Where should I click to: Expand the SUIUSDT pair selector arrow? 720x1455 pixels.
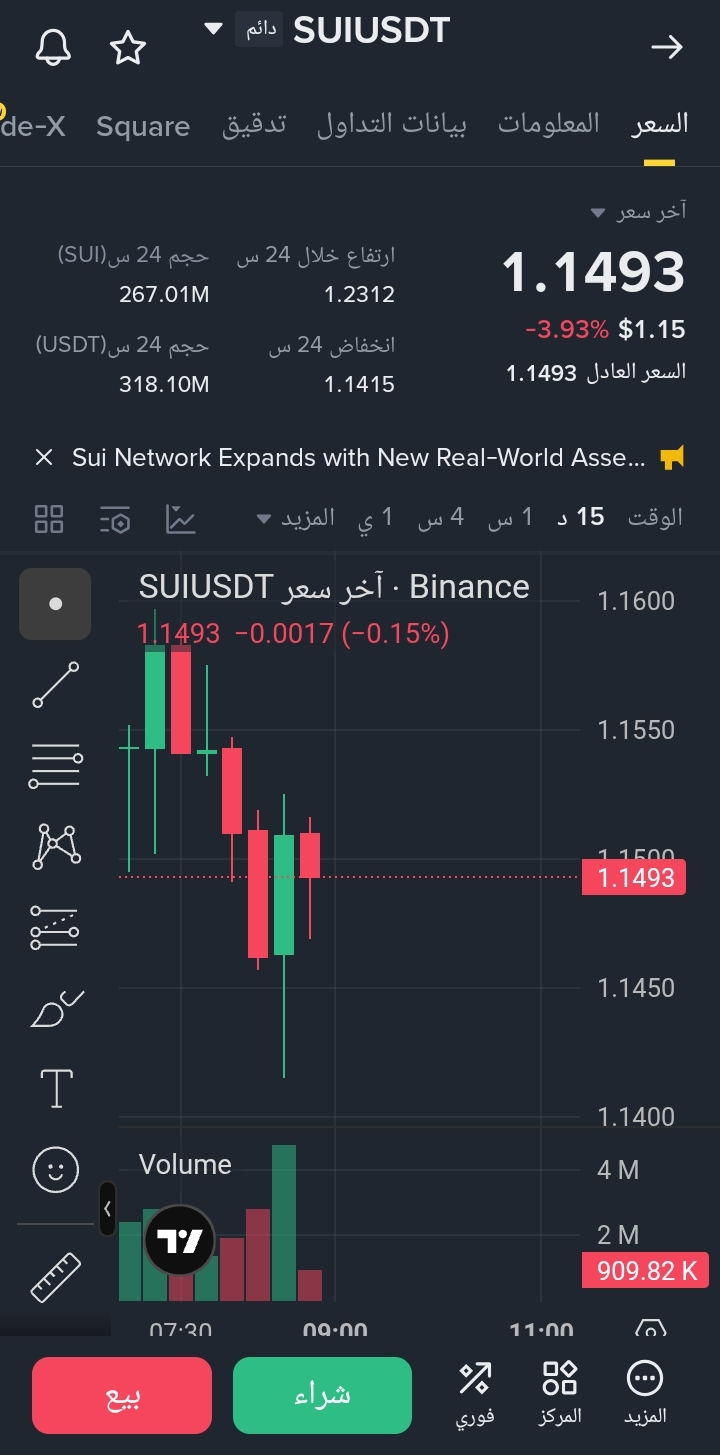click(x=213, y=29)
